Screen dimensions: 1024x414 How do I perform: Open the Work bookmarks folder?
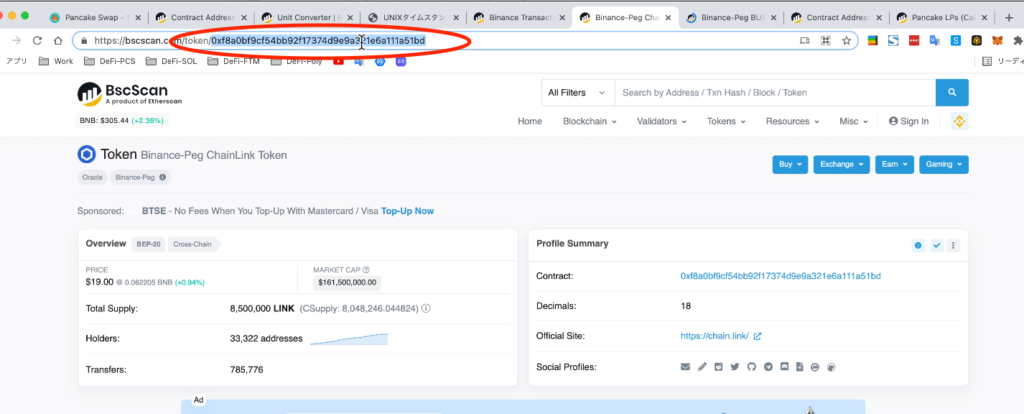[56, 61]
